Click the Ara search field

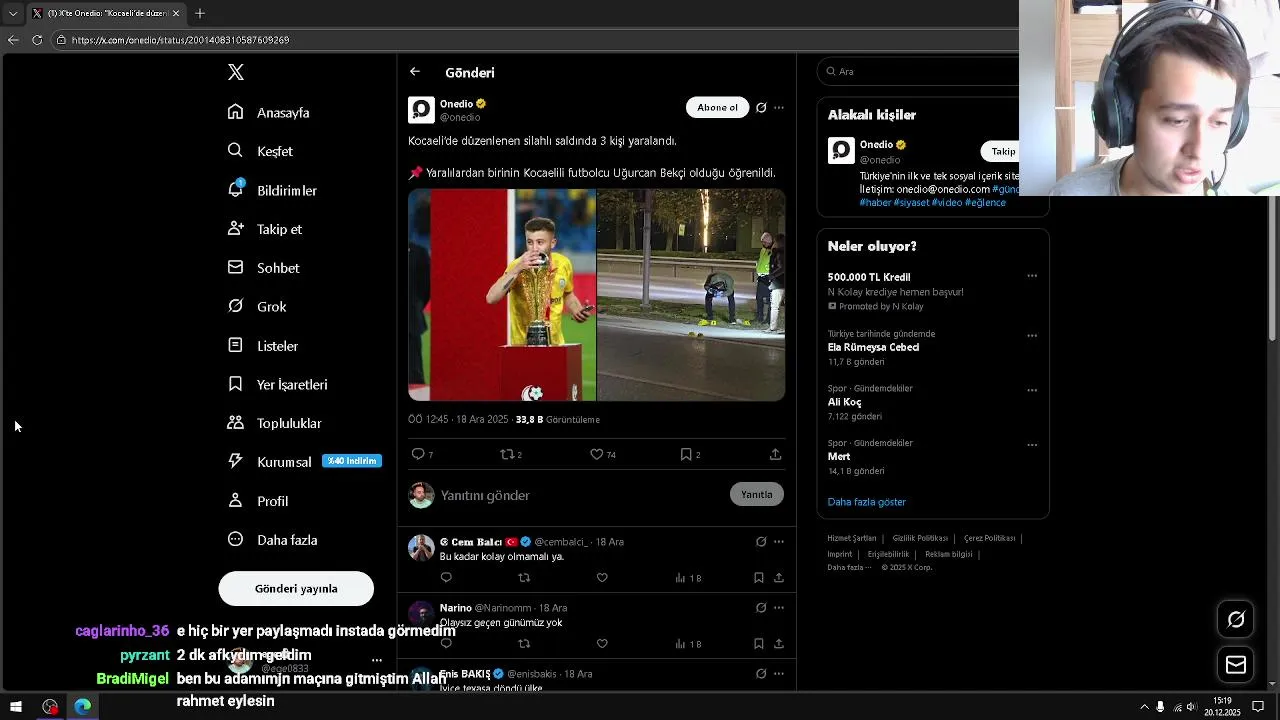[x=920, y=71]
